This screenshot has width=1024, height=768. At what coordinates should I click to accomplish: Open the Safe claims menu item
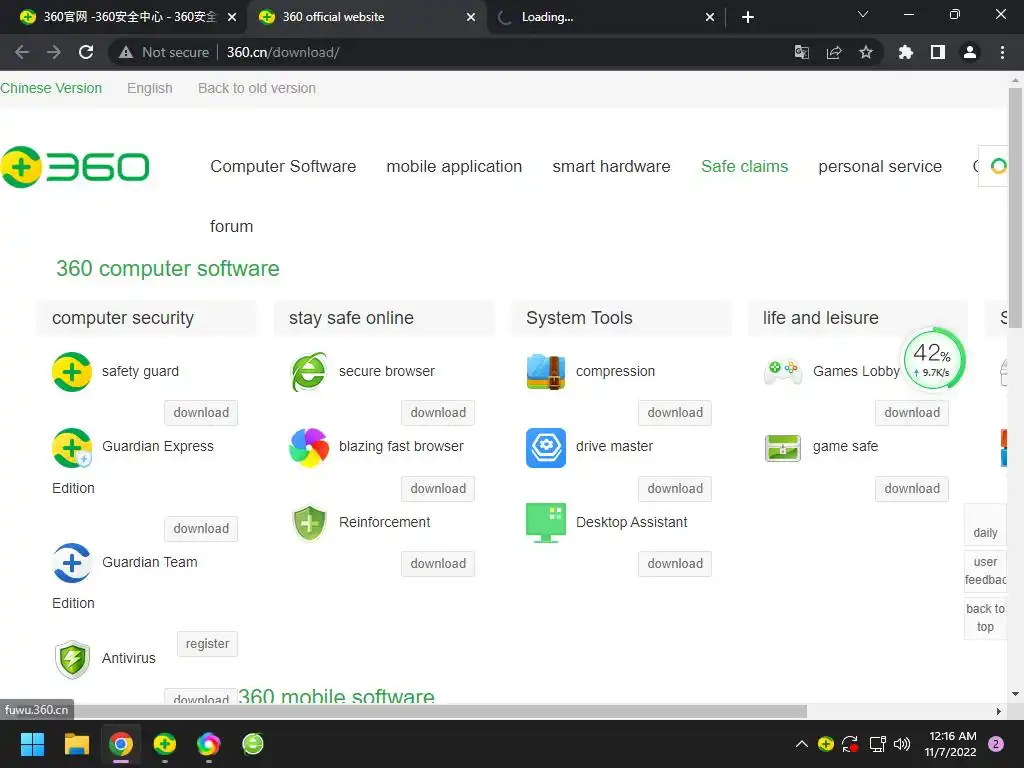tap(744, 167)
